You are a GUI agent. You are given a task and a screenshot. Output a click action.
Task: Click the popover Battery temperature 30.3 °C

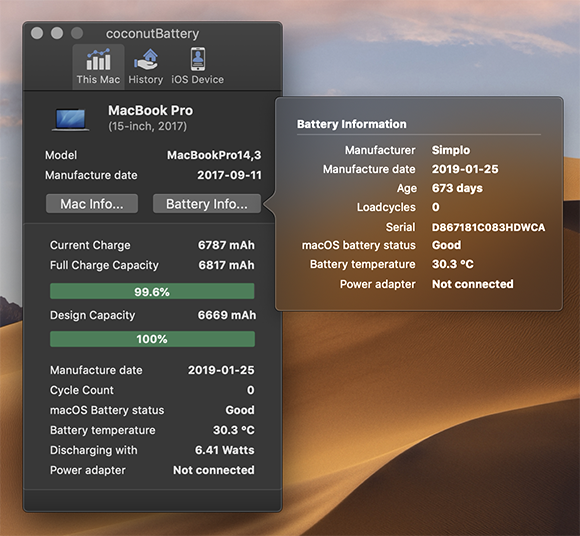click(x=453, y=264)
